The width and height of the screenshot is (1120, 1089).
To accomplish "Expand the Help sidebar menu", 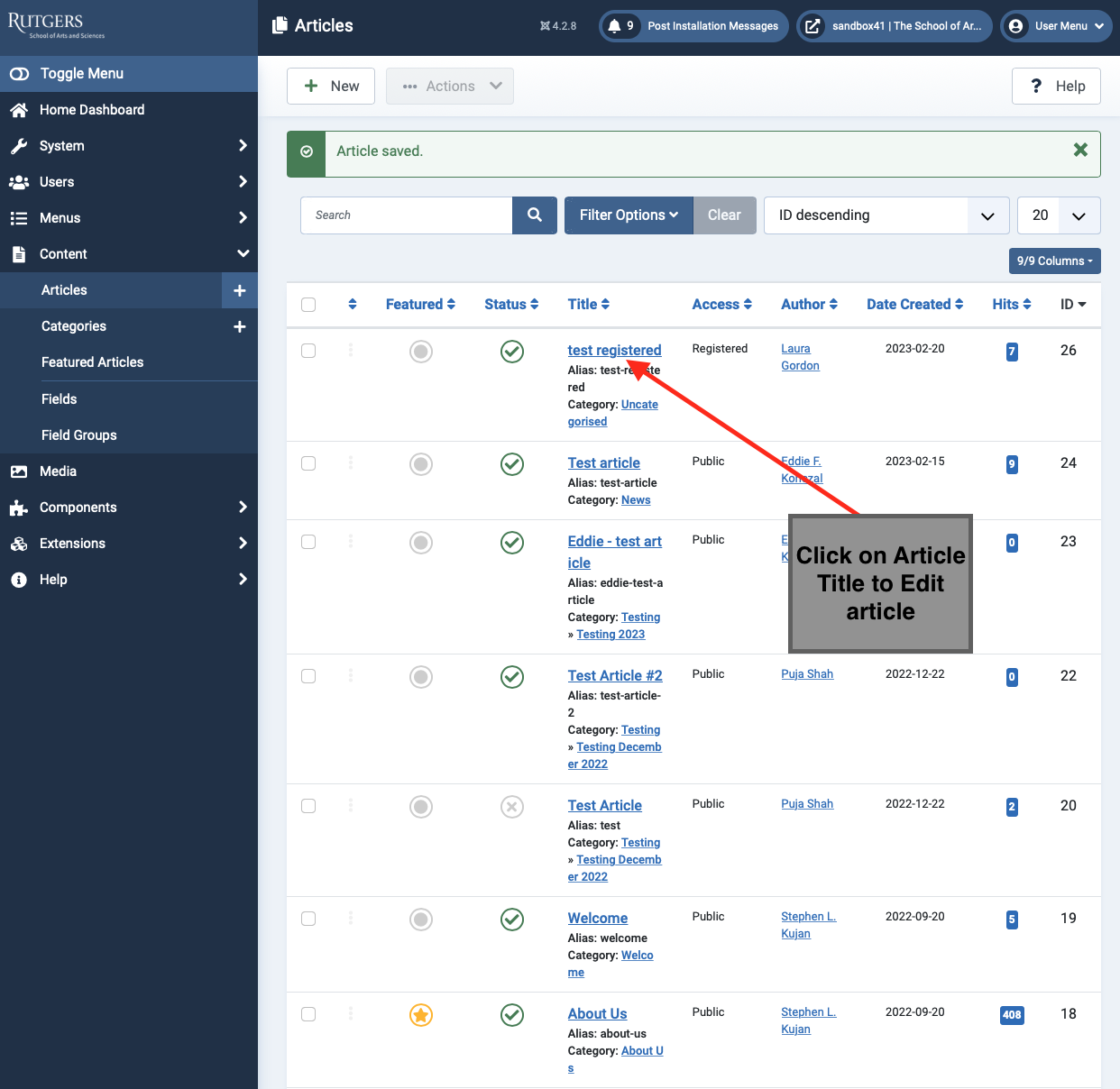I will [129, 580].
